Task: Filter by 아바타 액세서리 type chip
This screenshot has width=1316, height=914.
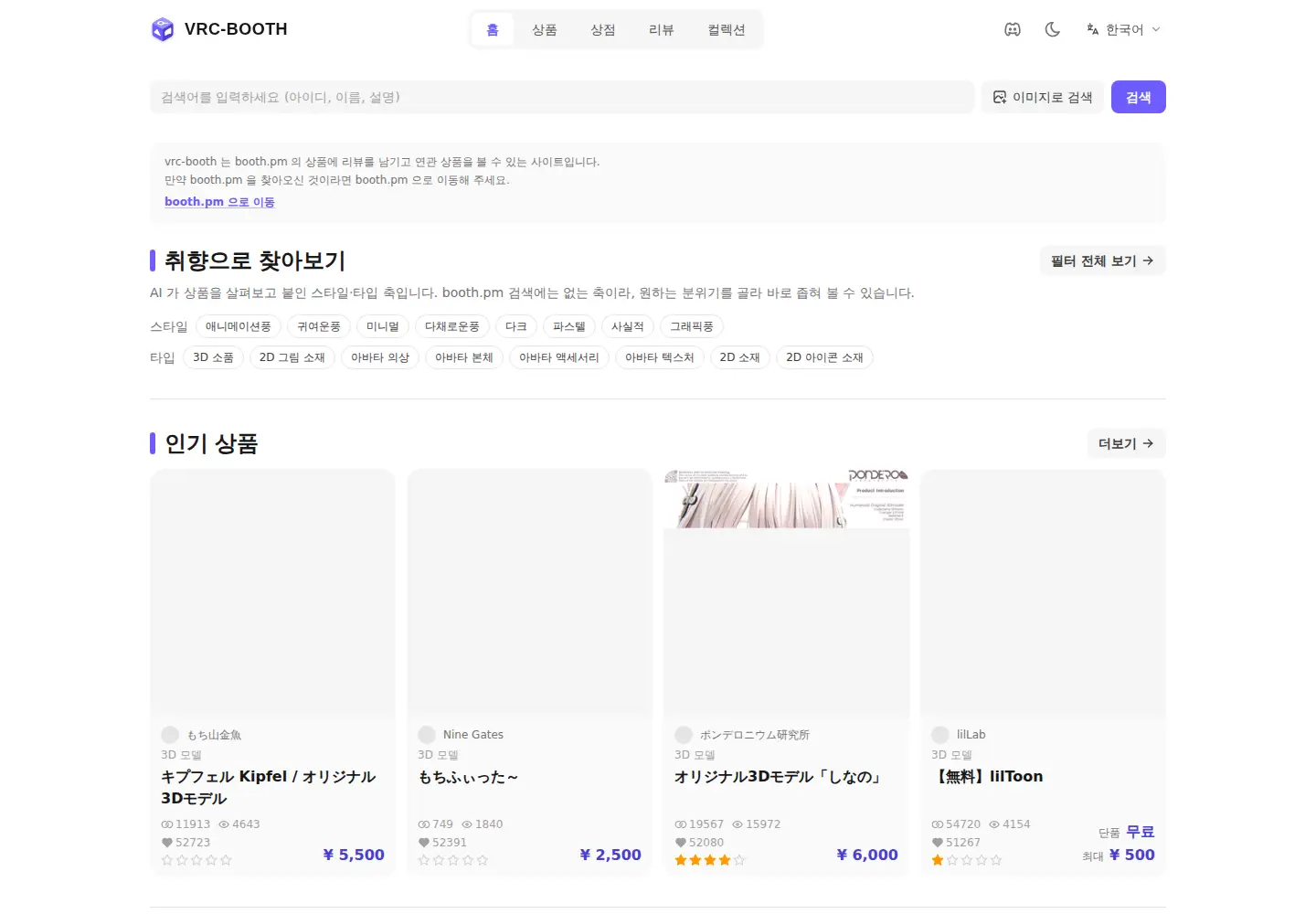Action: [559, 357]
